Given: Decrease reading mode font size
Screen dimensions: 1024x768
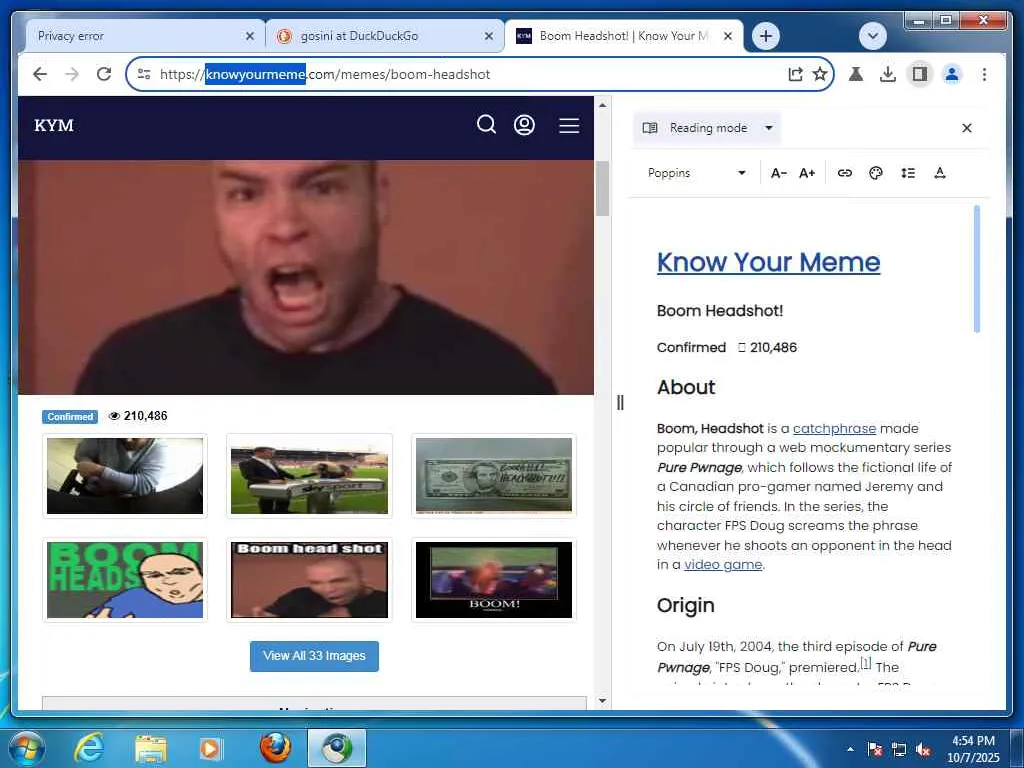Looking at the screenshot, I should pos(778,173).
